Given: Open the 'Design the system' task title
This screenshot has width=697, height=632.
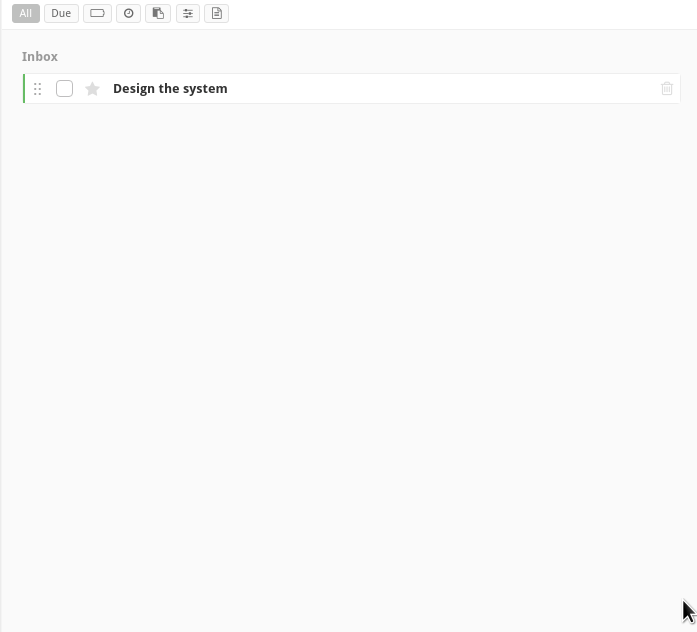Looking at the screenshot, I should click(x=170, y=89).
